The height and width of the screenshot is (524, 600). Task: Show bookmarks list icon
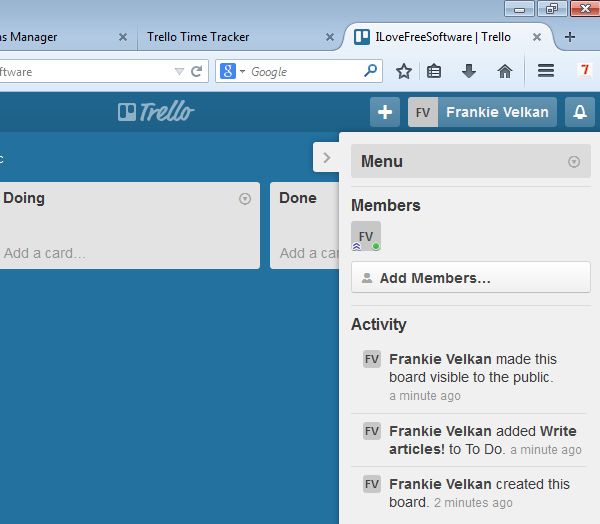point(434,71)
